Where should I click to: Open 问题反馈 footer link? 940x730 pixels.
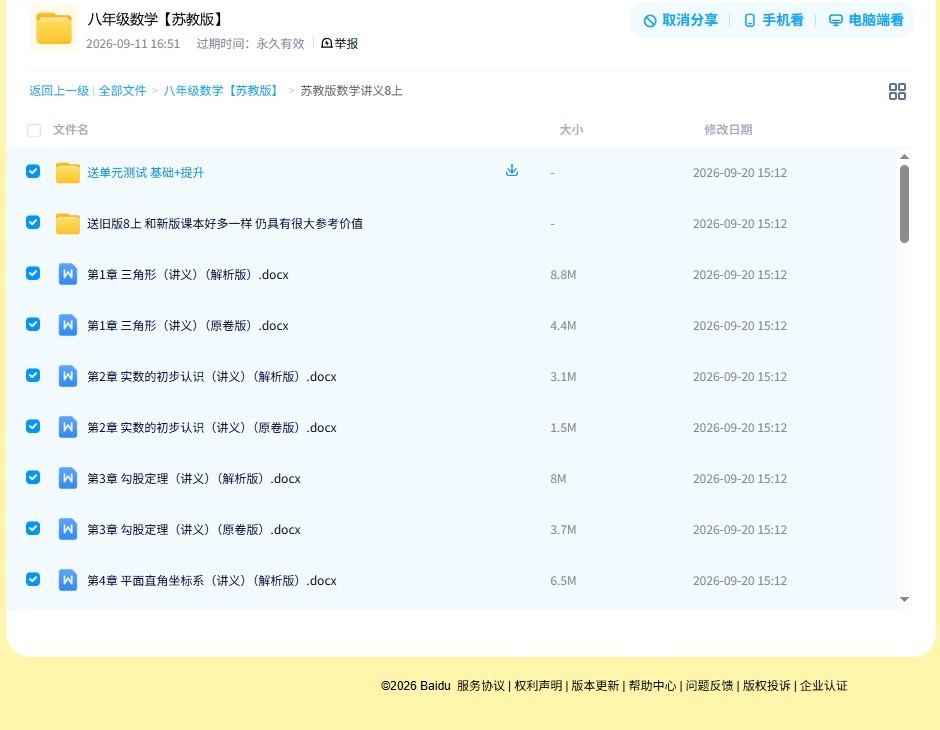(709, 686)
